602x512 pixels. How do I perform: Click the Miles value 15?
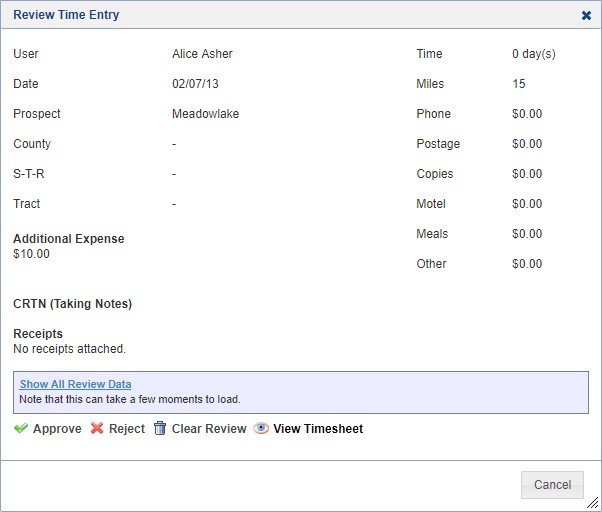519,84
